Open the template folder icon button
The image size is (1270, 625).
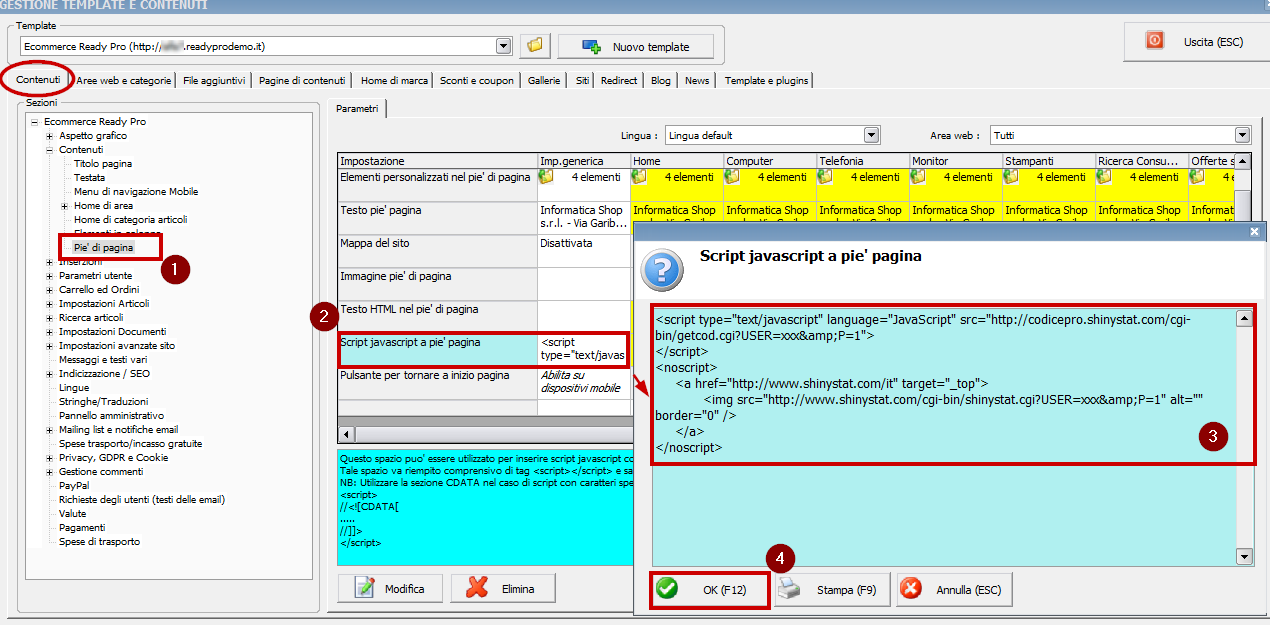[535, 46]
